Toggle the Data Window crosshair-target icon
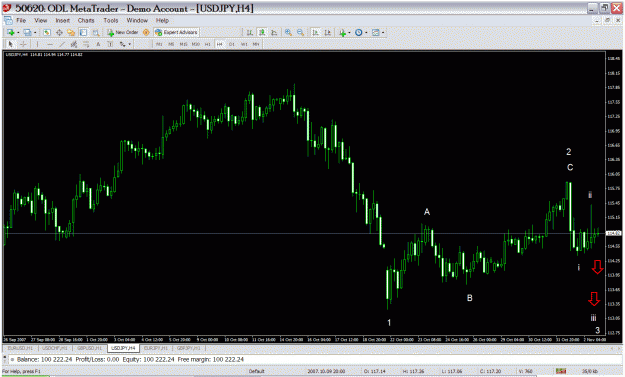Viewport: 625px width, 377px height. pyautogui.click(x=59, y=32)
